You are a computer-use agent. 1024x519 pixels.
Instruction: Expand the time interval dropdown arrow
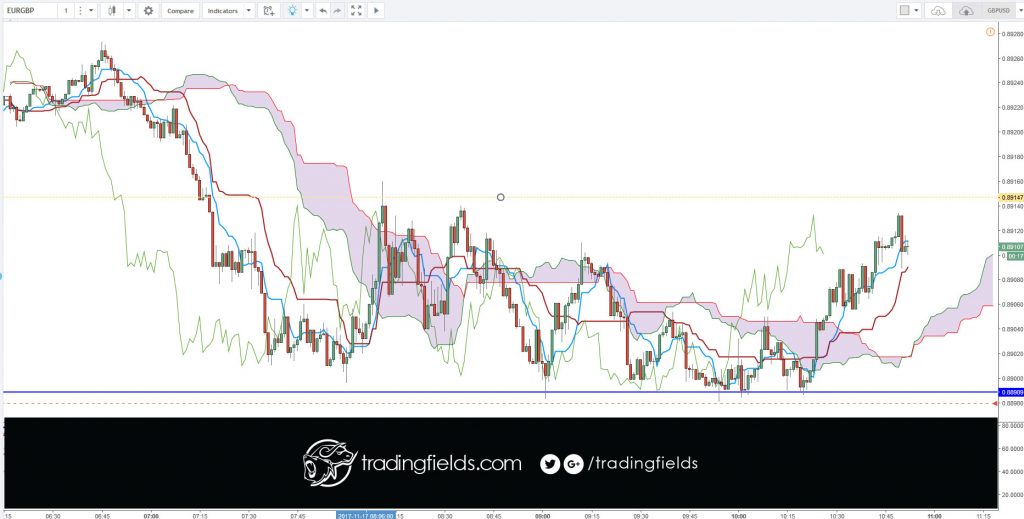click(x=91, y=10)
